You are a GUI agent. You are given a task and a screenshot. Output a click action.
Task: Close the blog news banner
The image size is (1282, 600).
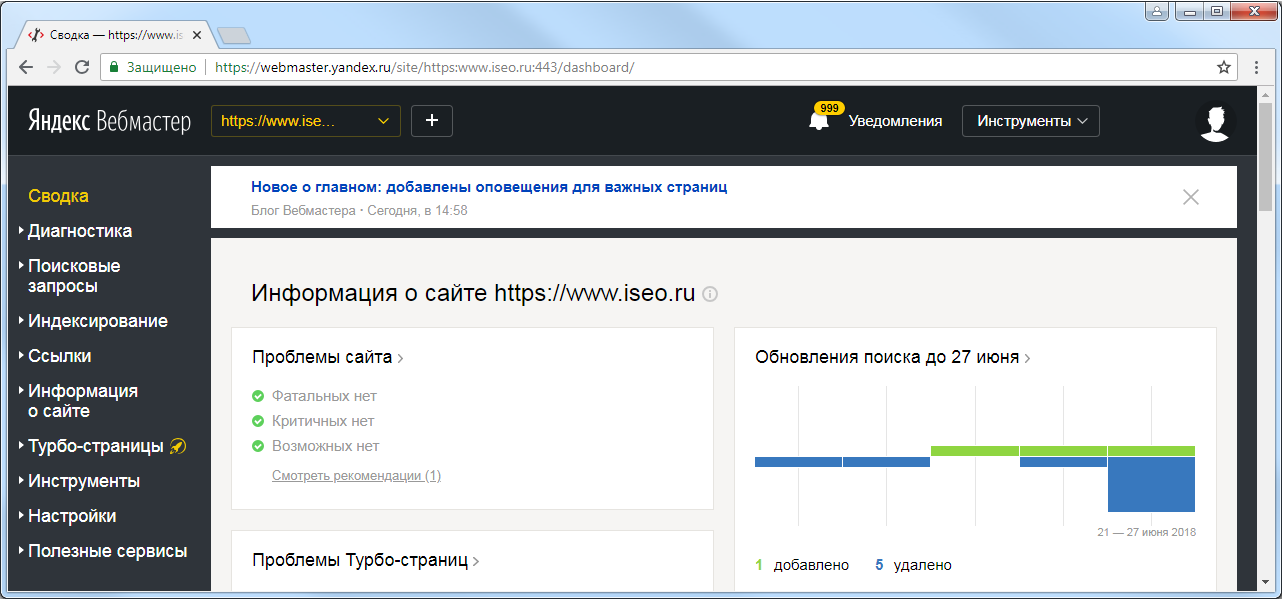point(1190,197)
